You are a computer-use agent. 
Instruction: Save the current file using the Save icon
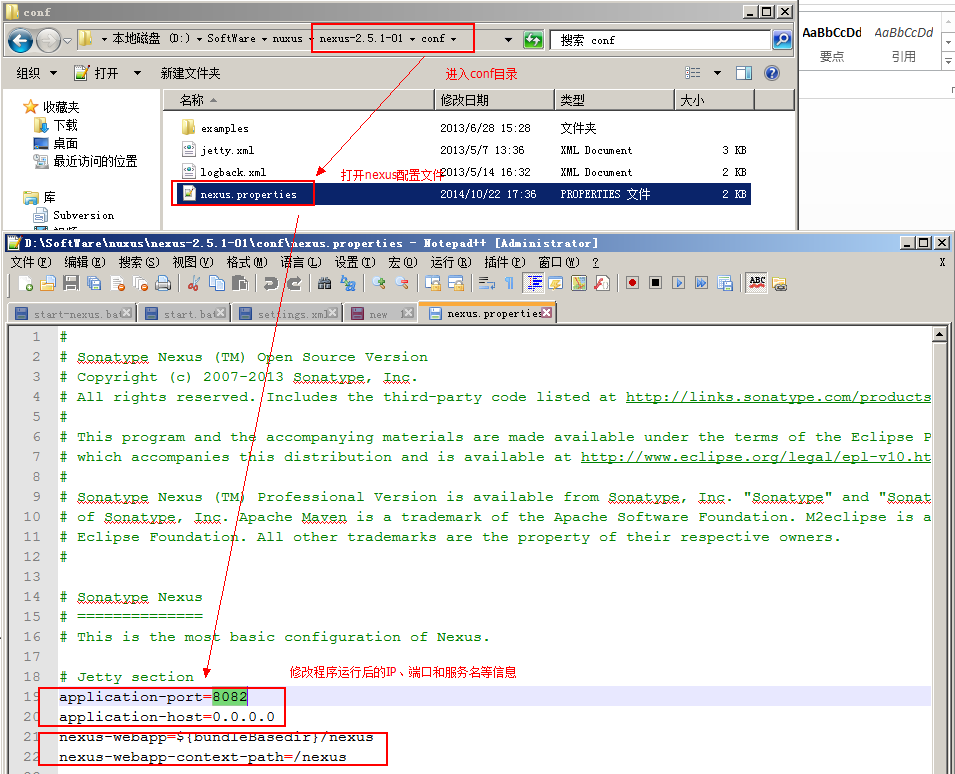point(71,283)
